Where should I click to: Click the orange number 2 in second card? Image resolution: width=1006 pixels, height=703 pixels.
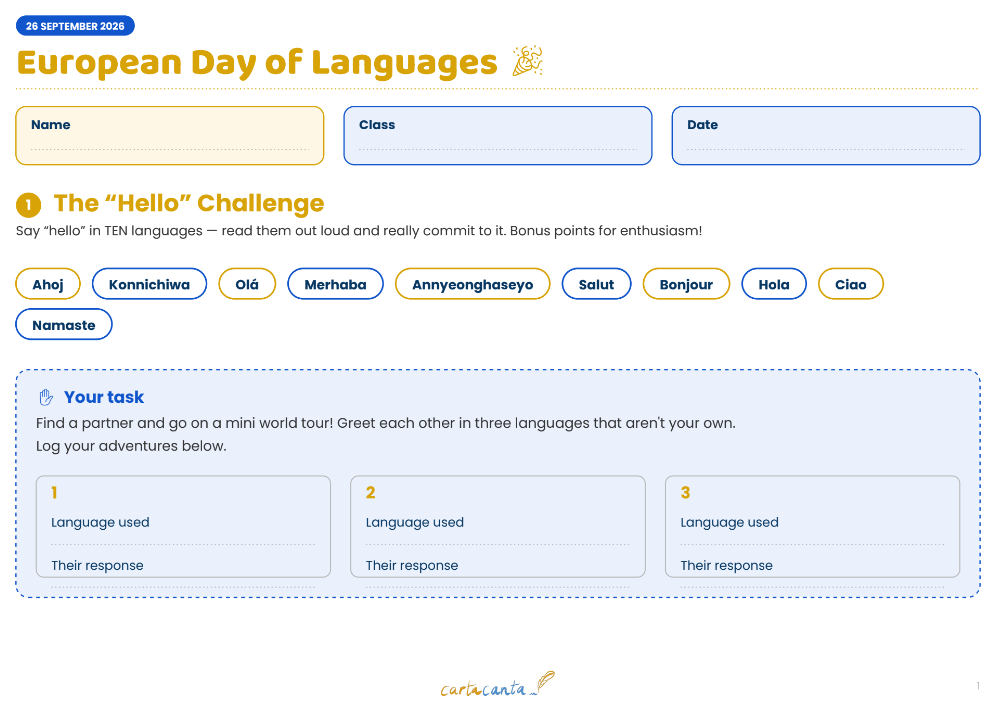370,493
